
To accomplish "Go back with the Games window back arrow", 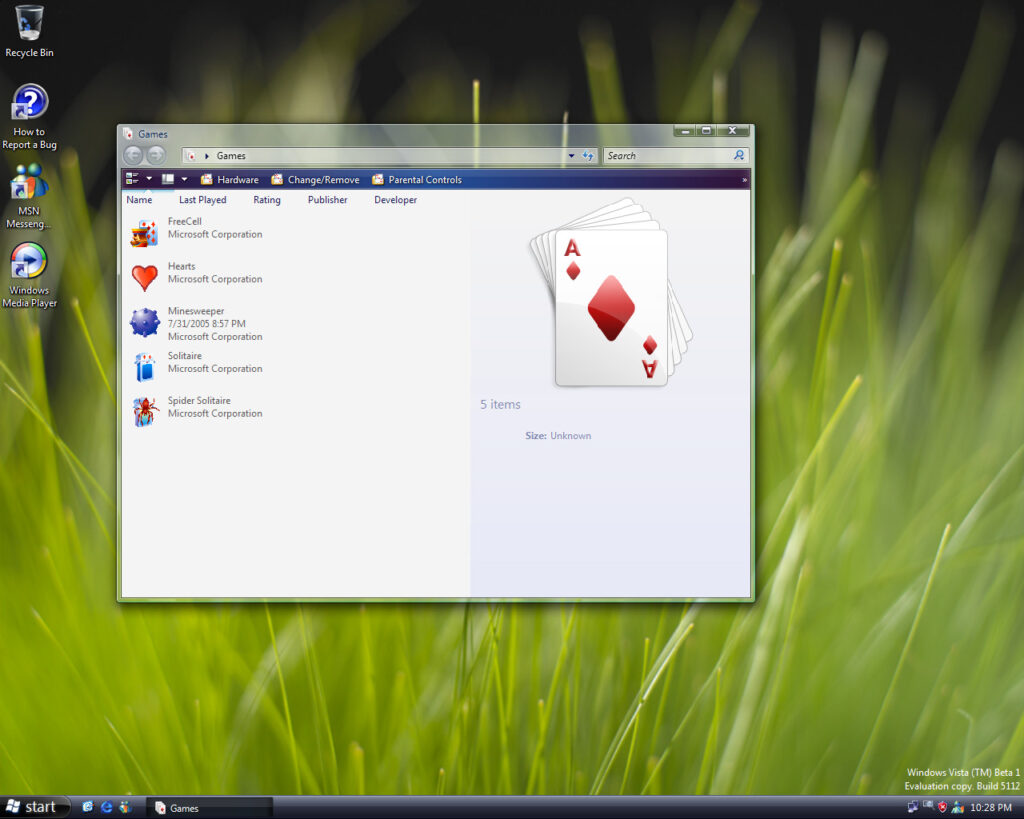I will [x=133, y=155].
